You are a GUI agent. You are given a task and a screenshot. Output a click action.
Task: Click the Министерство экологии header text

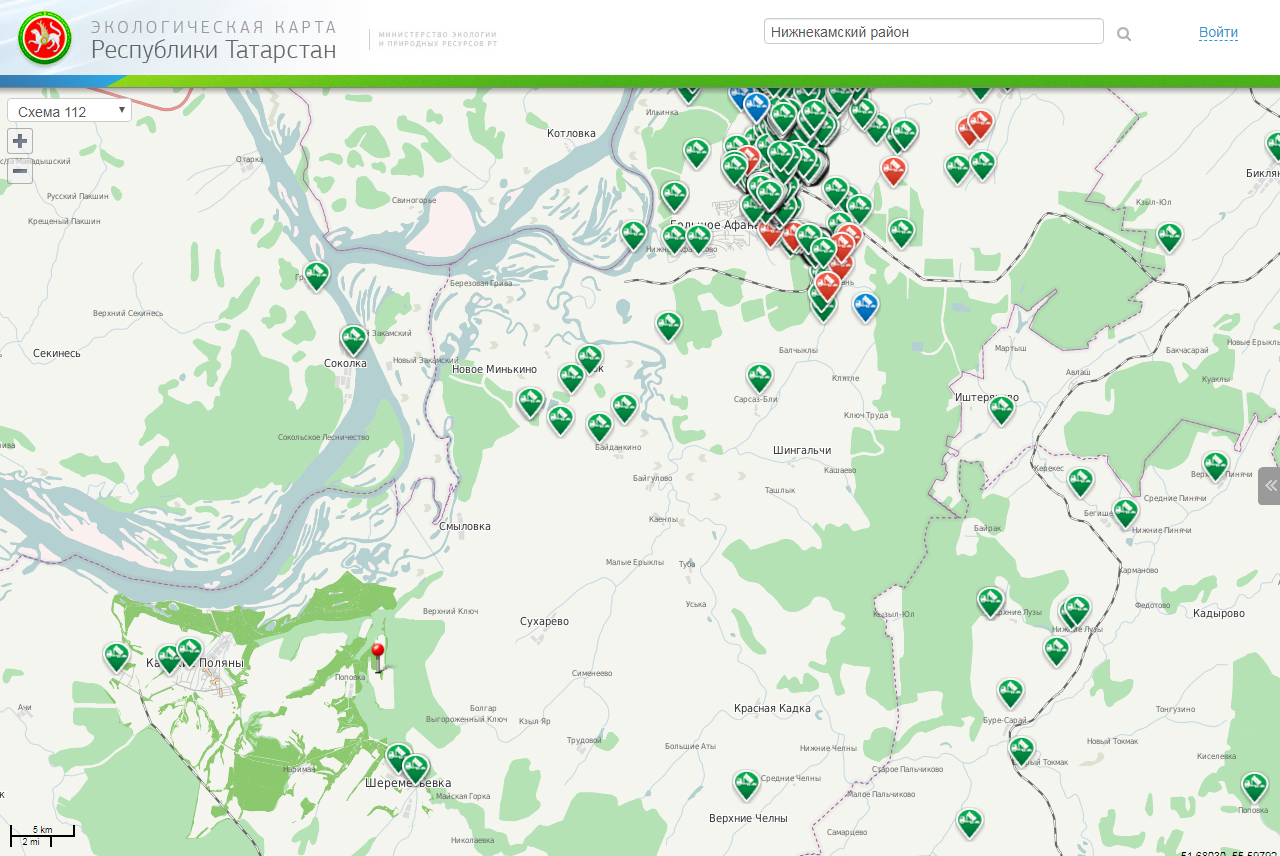[438, 39]
